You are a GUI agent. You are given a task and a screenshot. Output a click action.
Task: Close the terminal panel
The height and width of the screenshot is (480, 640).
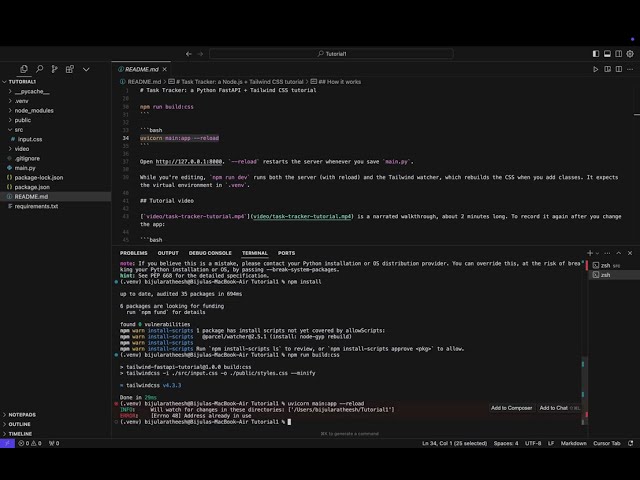pos(630,253)
